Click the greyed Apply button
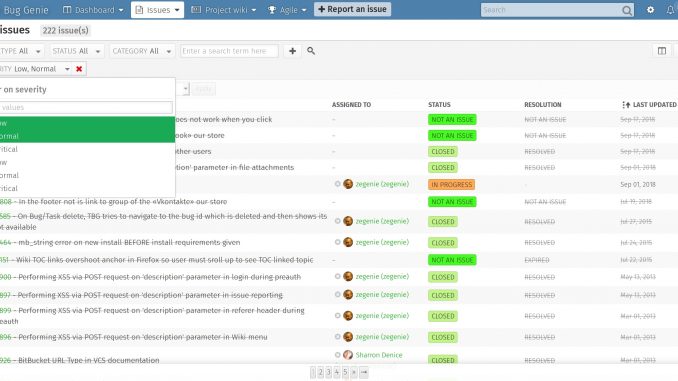This screenshot has width=678, height=381. [x=203, y=89]
